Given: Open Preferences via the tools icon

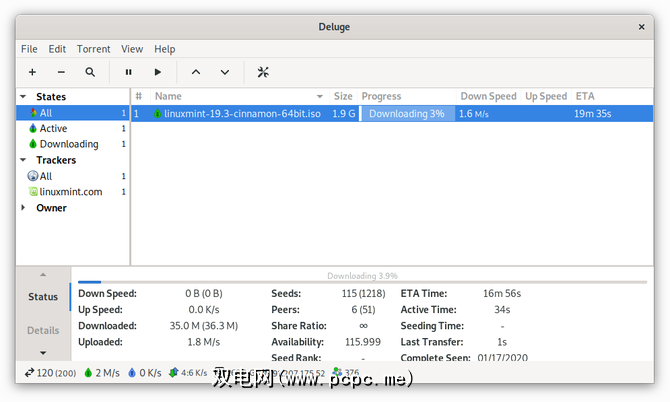Looking at the screenshot, I should [x=263, y=72].
